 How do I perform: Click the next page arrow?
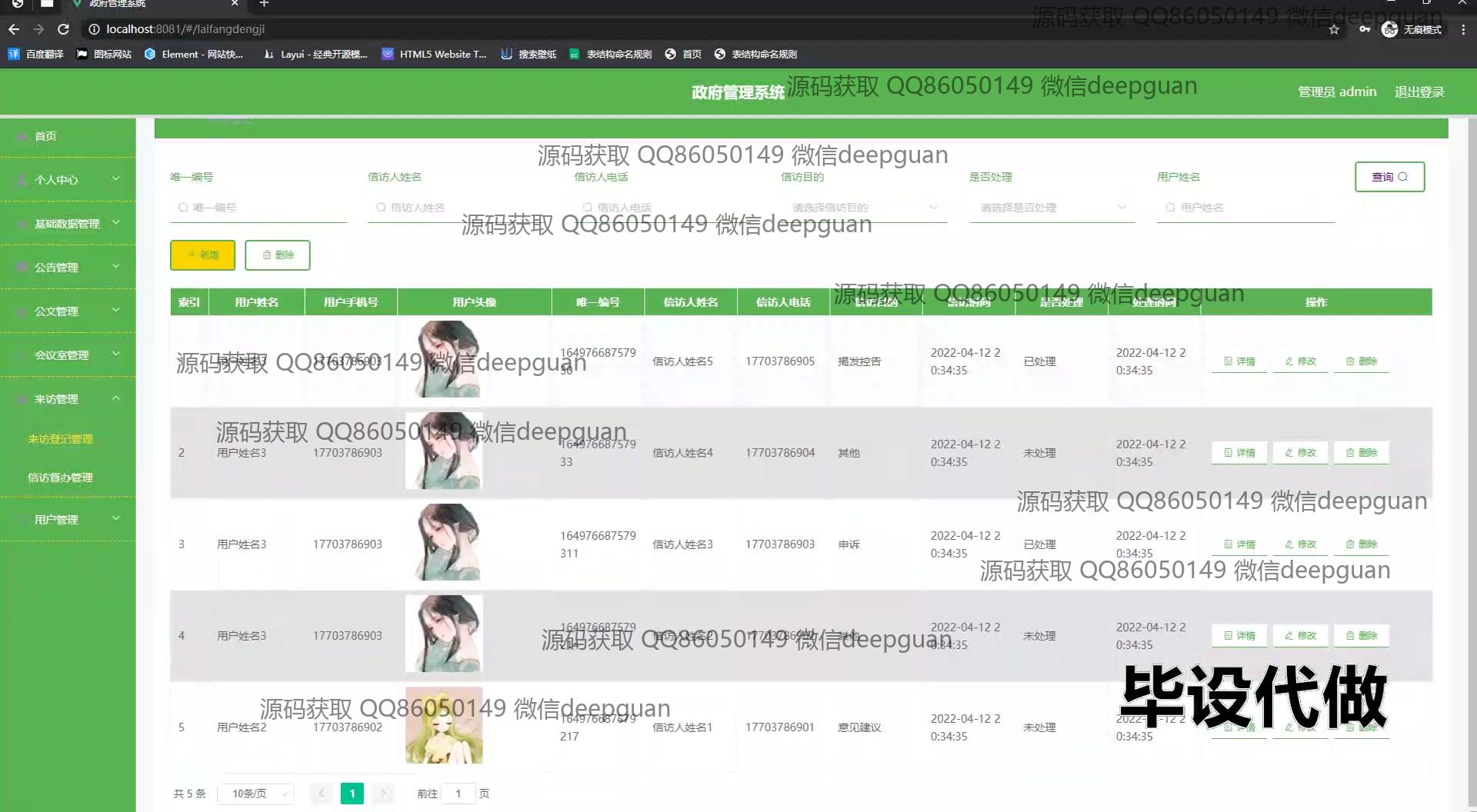click(x=383, y=794)
